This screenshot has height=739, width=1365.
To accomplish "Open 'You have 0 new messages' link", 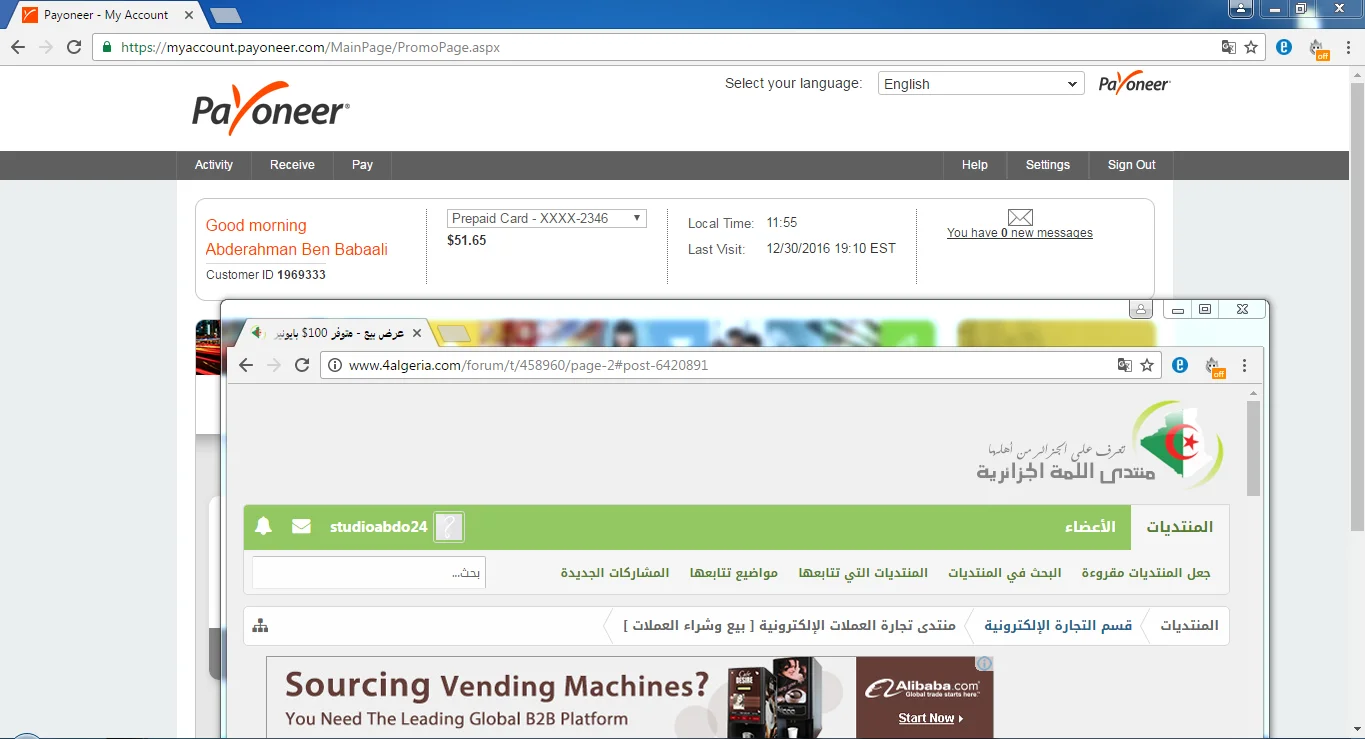I will (x=1019, y=233).
